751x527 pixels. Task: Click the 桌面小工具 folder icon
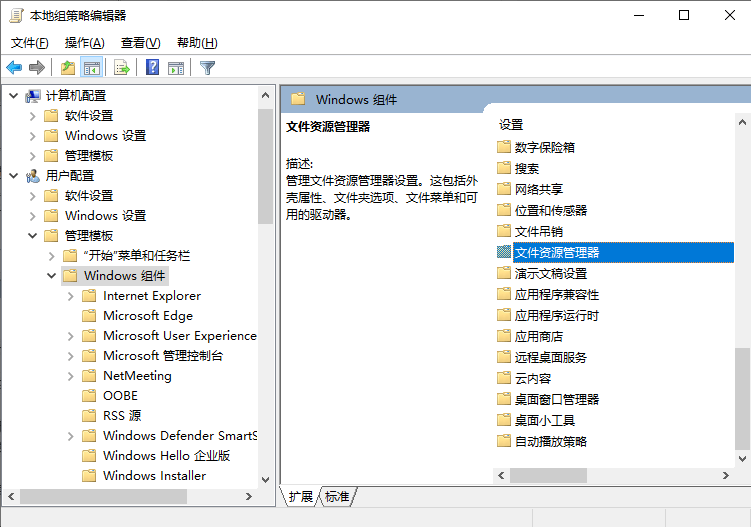point(503,420)
